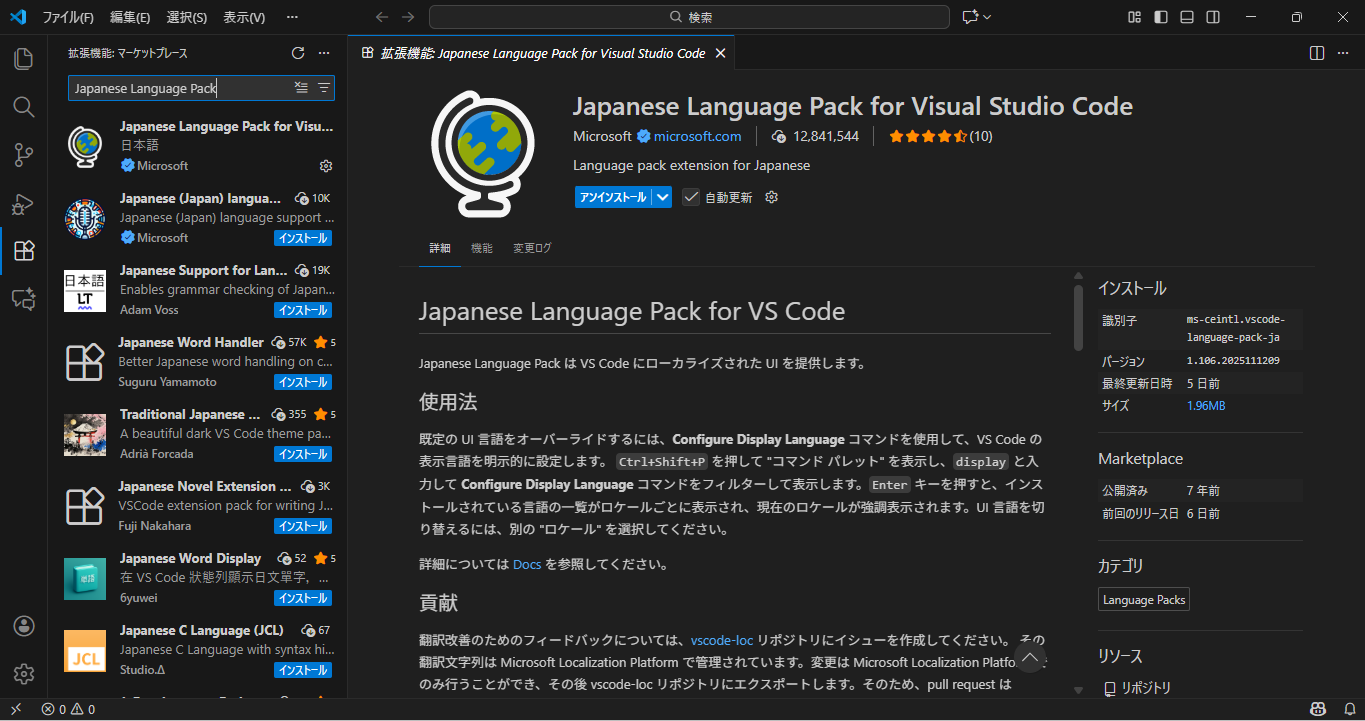Select Japanese Language Pack in results list
This screenshot has height=721, width=1365.
[197, 146]
